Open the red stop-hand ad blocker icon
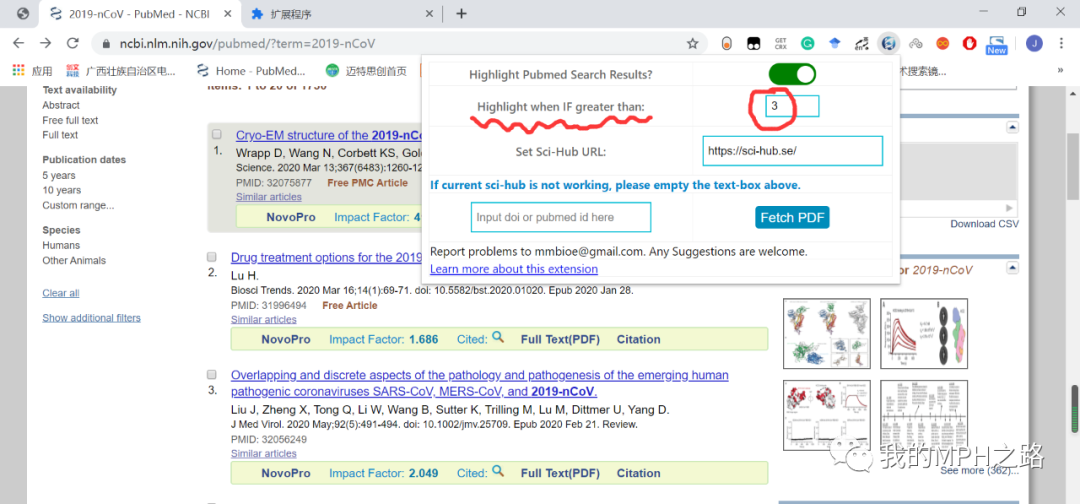This screenshot has height=504, width=1080. coord(969,43)
